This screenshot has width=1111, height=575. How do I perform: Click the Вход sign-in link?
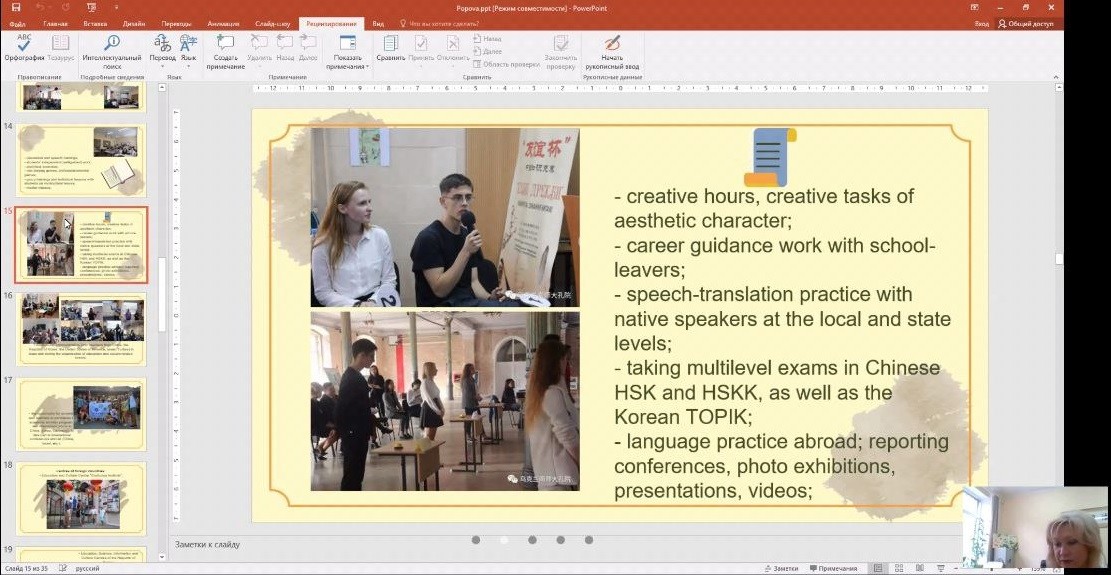click(x=981, y=23)
